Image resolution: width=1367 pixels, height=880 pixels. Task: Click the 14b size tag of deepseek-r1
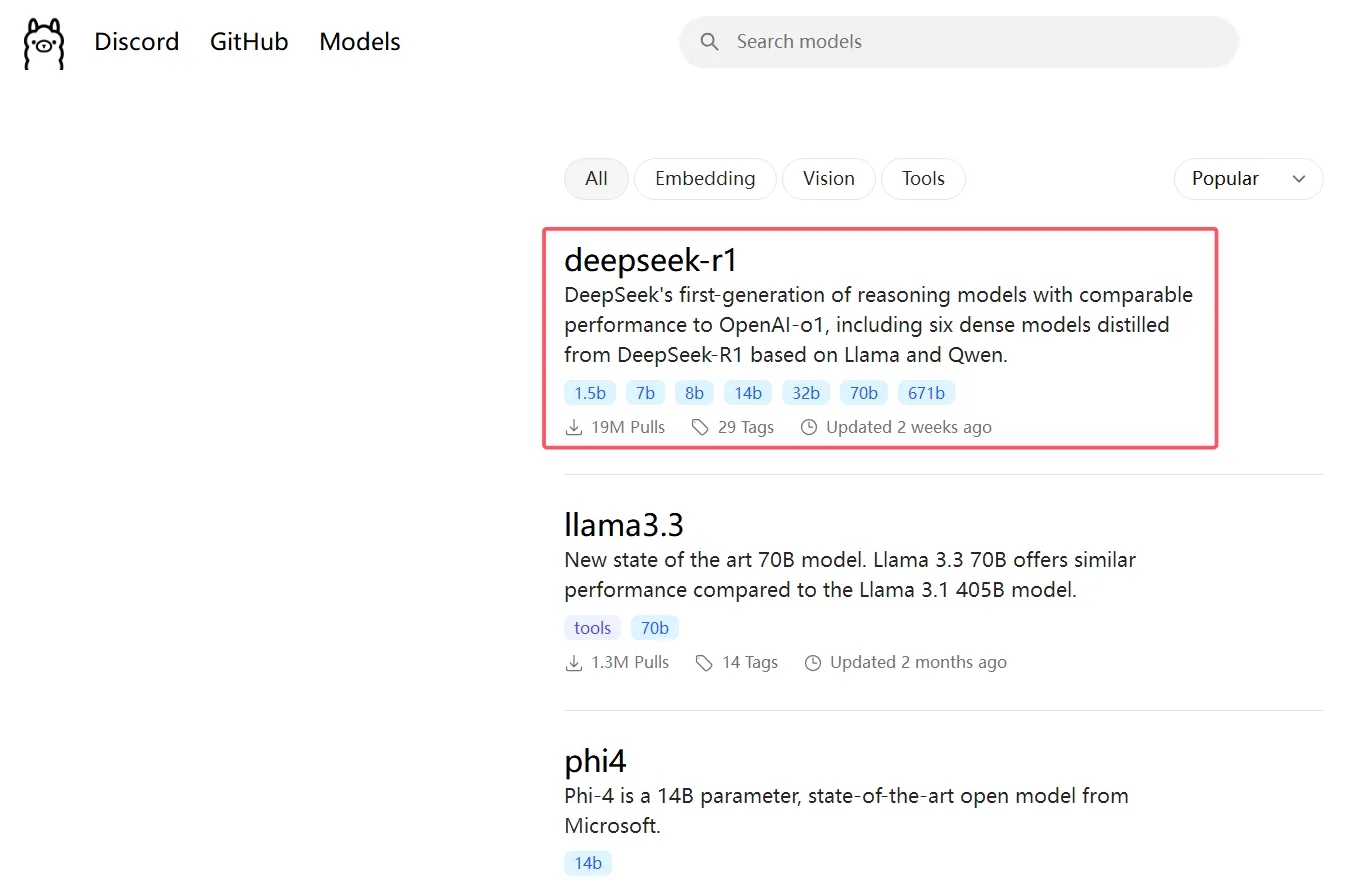point(748,393)
